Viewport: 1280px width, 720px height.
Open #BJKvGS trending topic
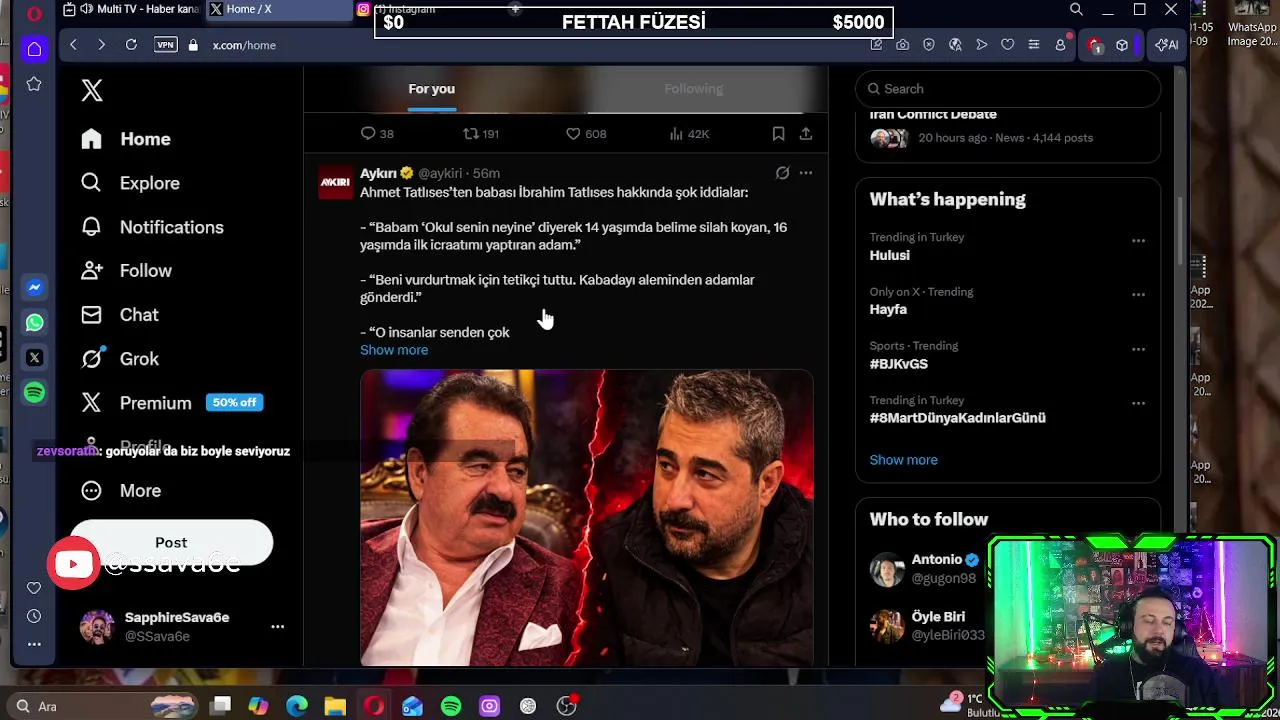click(x=898, y=364)
